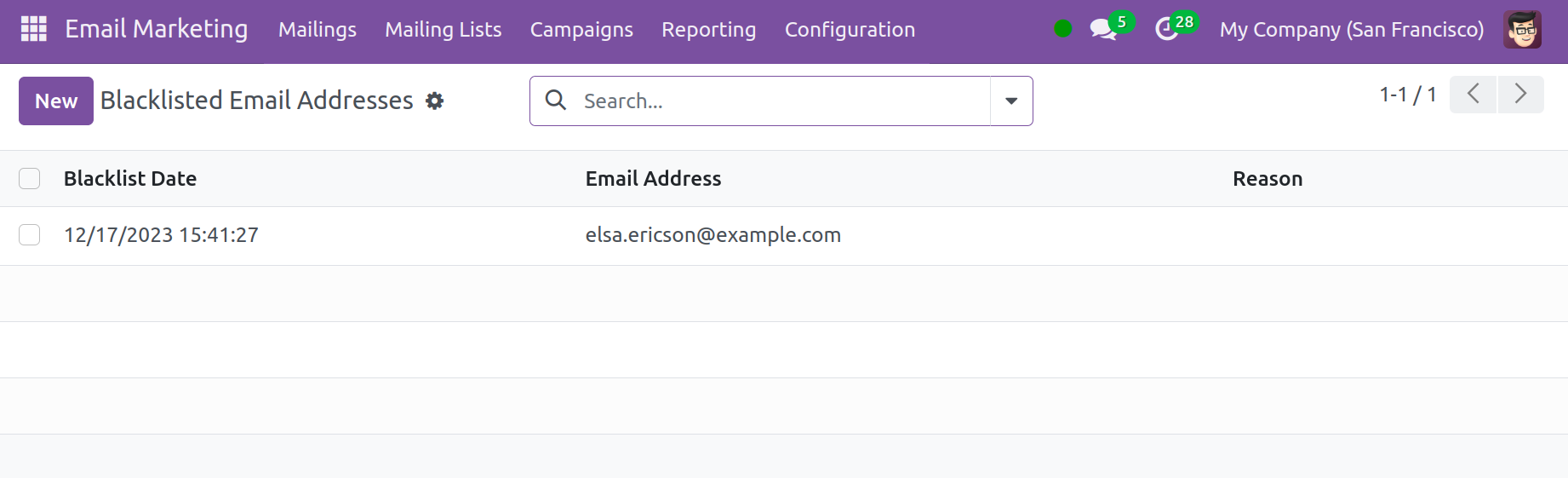Go to the next page arrow
Viewport: 1568px width, 478px height.
tap(1520, 94)
